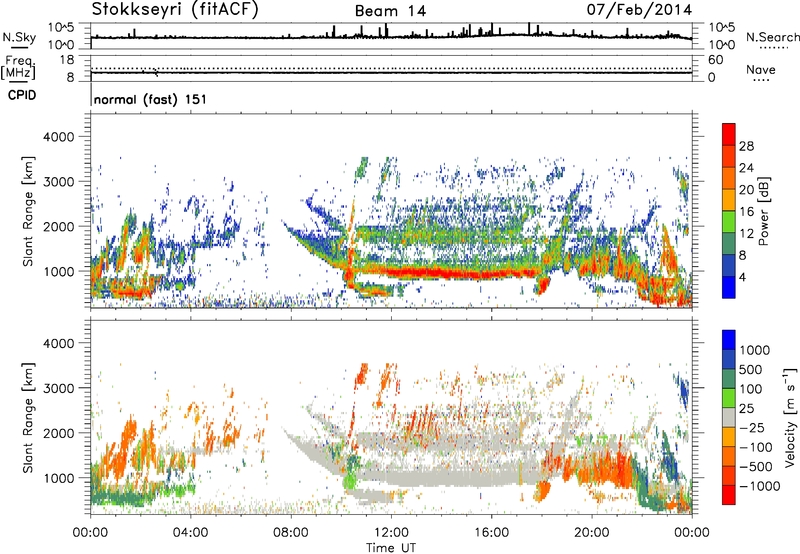
Task: Click the CPID row label
Action: point(22,95)
